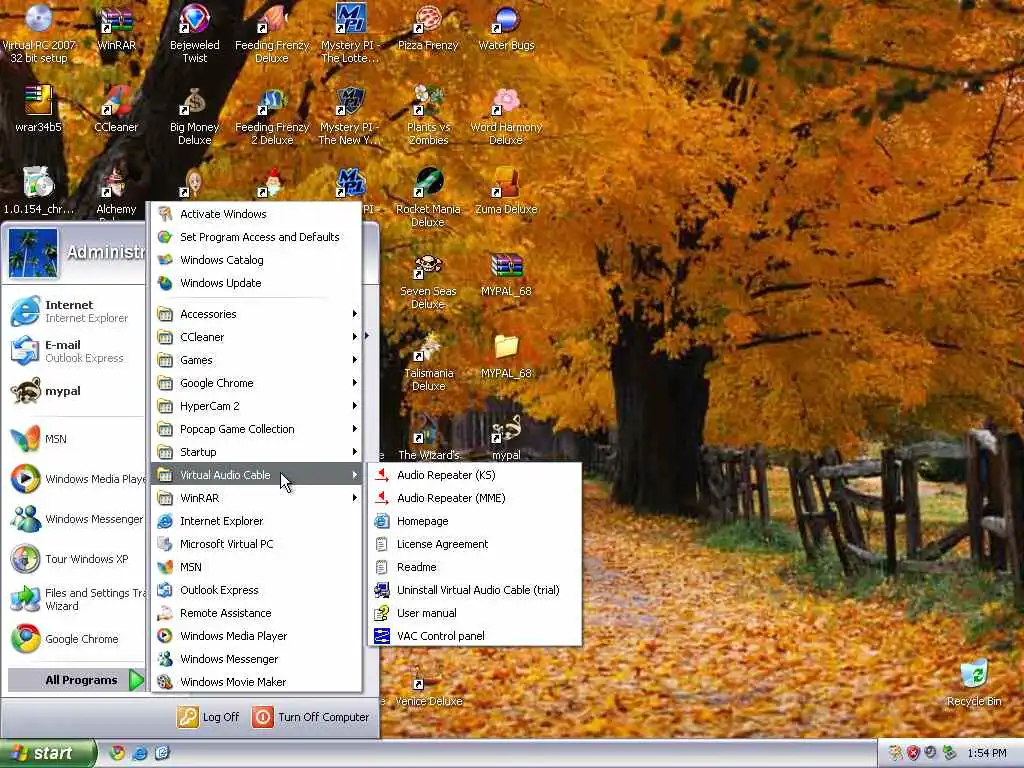Viewport: 1024px width, 768px height.
Task: Expand the CCleaner programs folder
Action: pyautogui.click(x=257, y=337)
